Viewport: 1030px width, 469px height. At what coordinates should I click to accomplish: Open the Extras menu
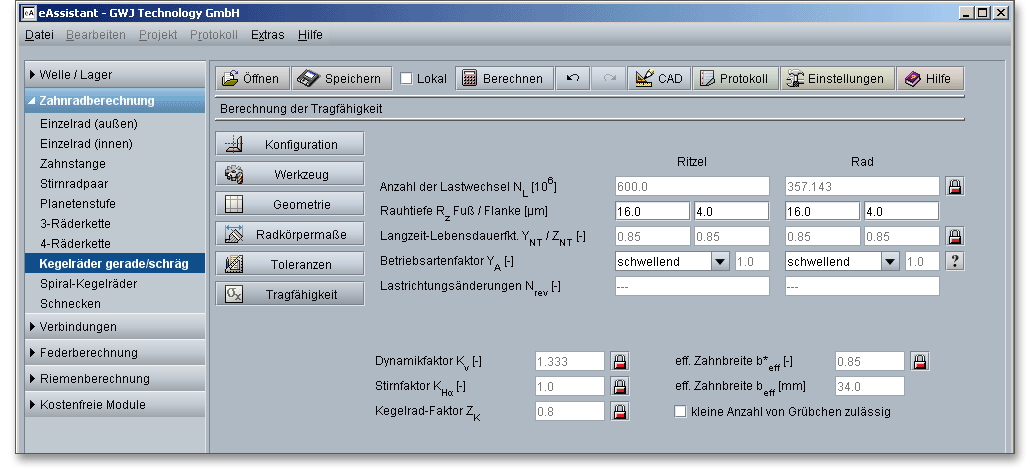pyautogui.click(x=267, y=34)
